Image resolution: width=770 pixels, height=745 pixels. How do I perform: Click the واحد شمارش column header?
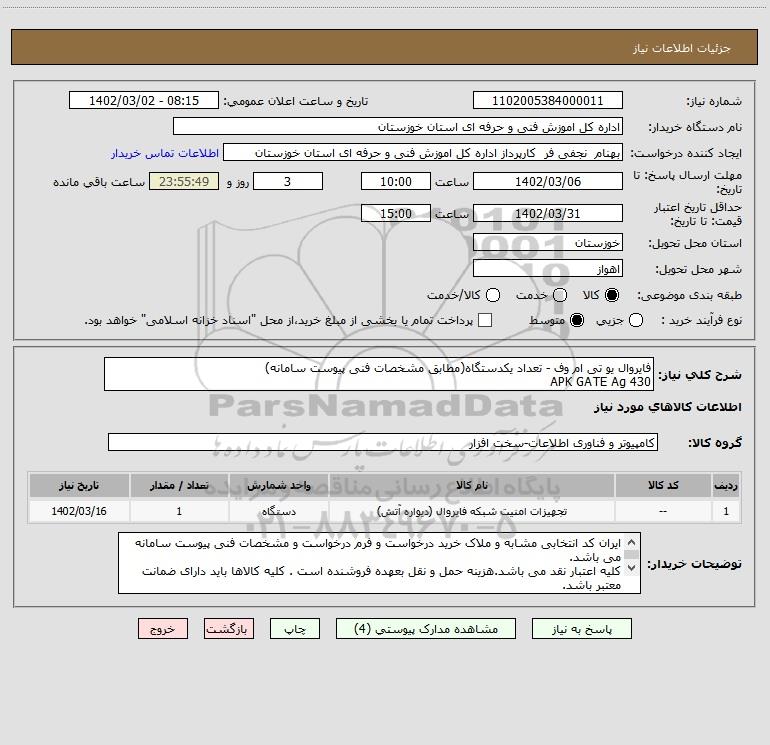[x=278, y=485]
